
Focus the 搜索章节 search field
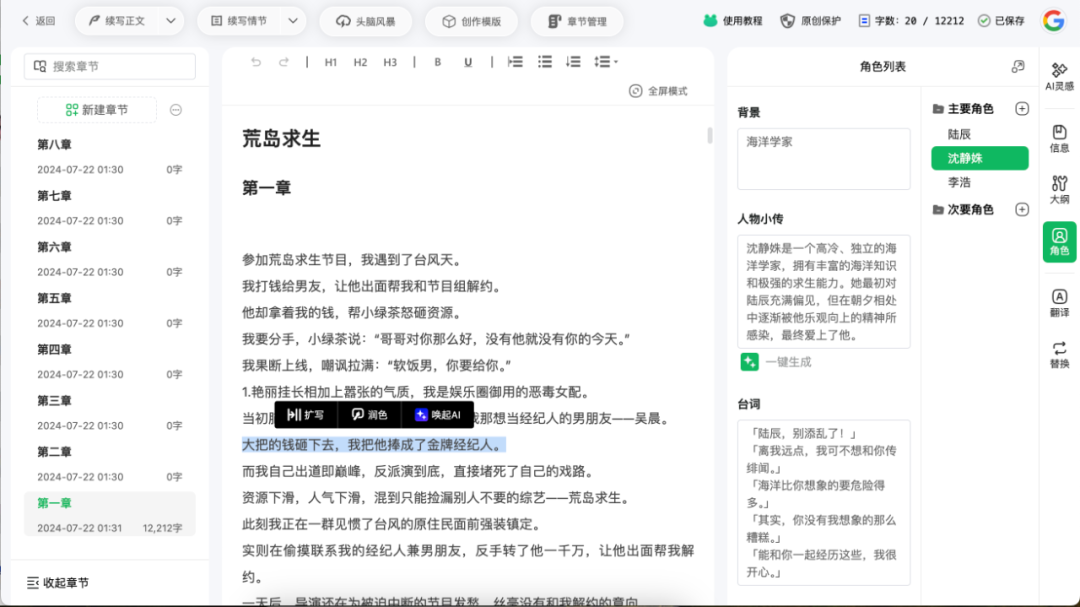110,66
